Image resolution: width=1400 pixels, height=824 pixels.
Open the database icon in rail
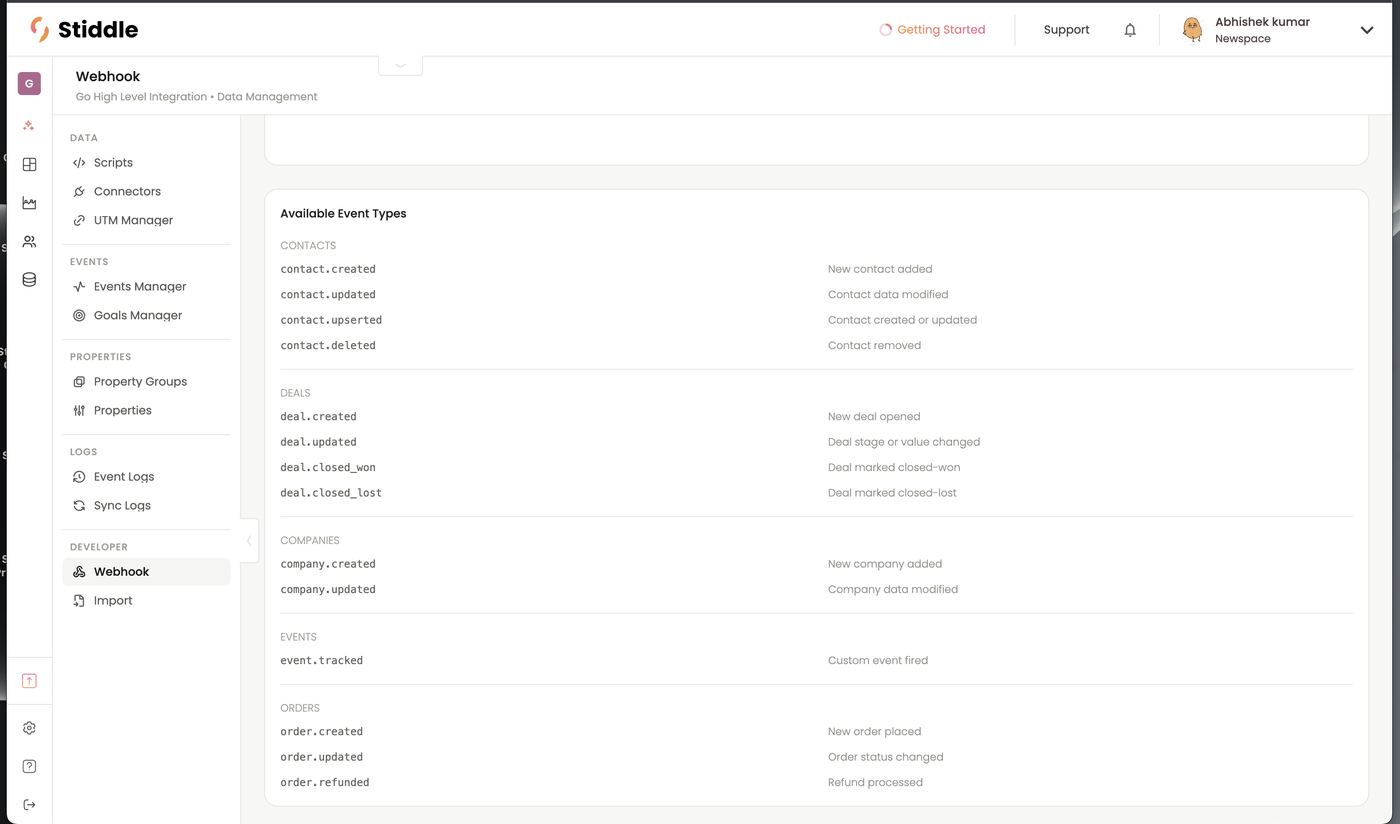(29, 280)
